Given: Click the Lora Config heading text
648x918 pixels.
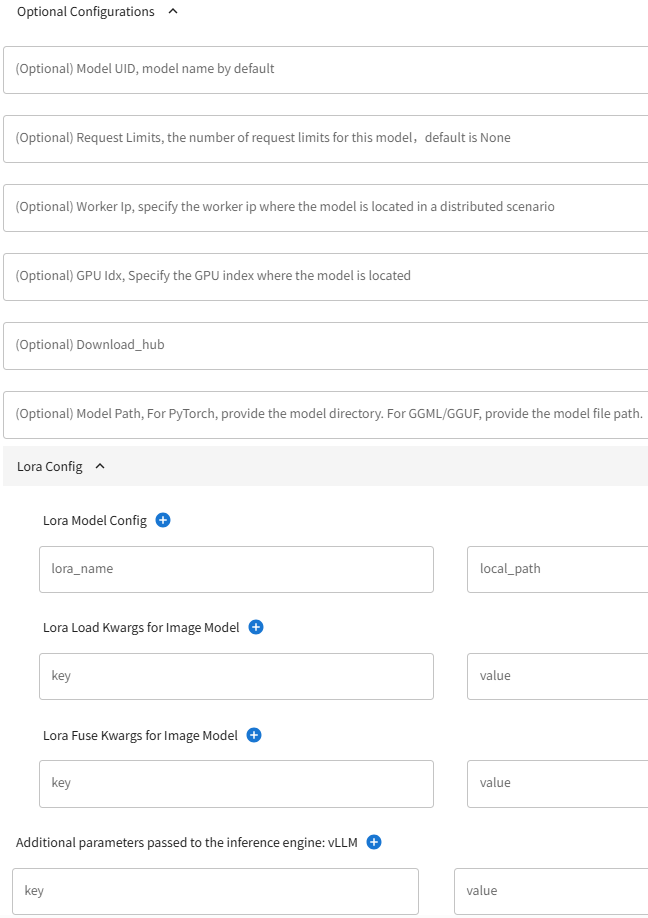Looking at the screenshot, I should tap(50, 467).
